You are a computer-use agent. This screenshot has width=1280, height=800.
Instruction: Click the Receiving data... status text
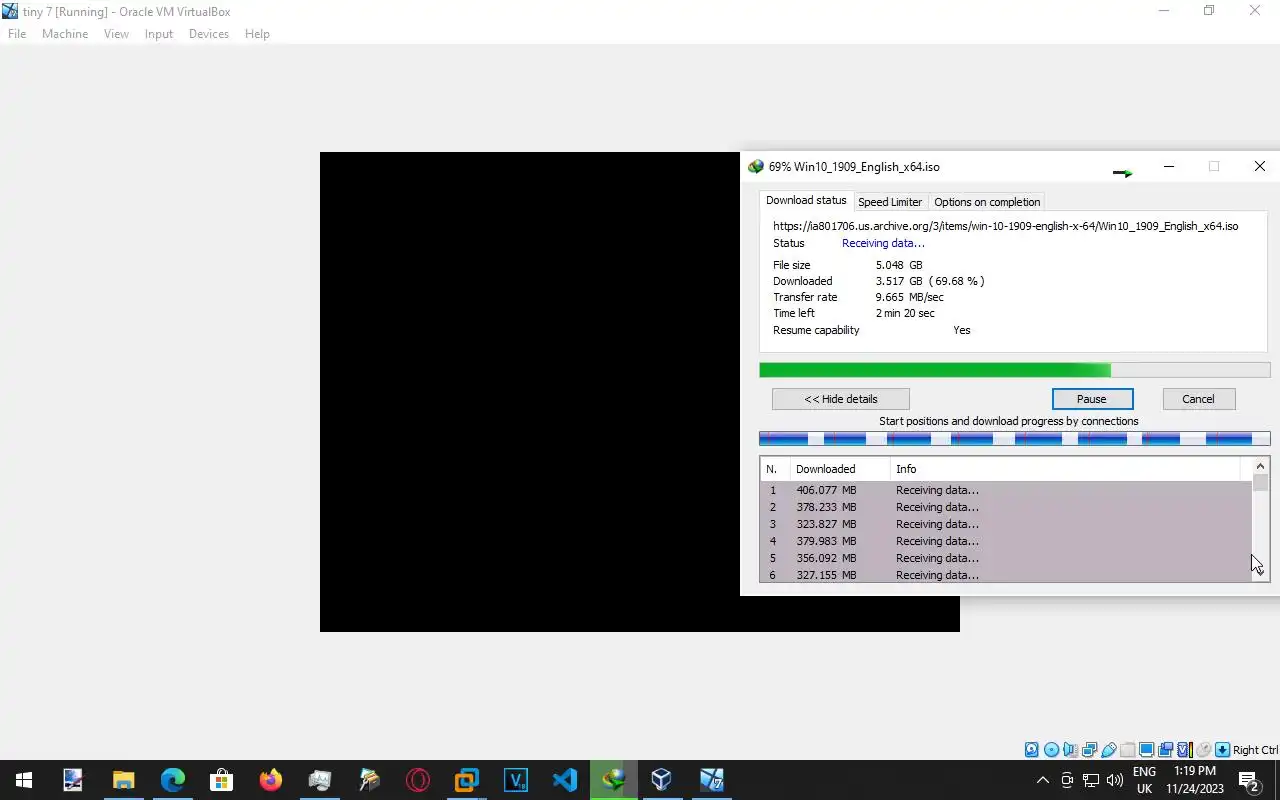(883, 243)
